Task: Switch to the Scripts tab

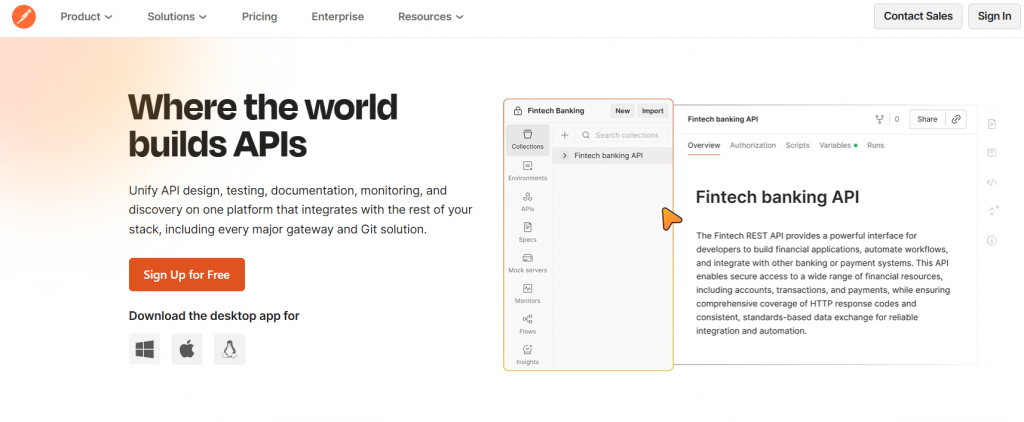Action: [x=797, y=146]
